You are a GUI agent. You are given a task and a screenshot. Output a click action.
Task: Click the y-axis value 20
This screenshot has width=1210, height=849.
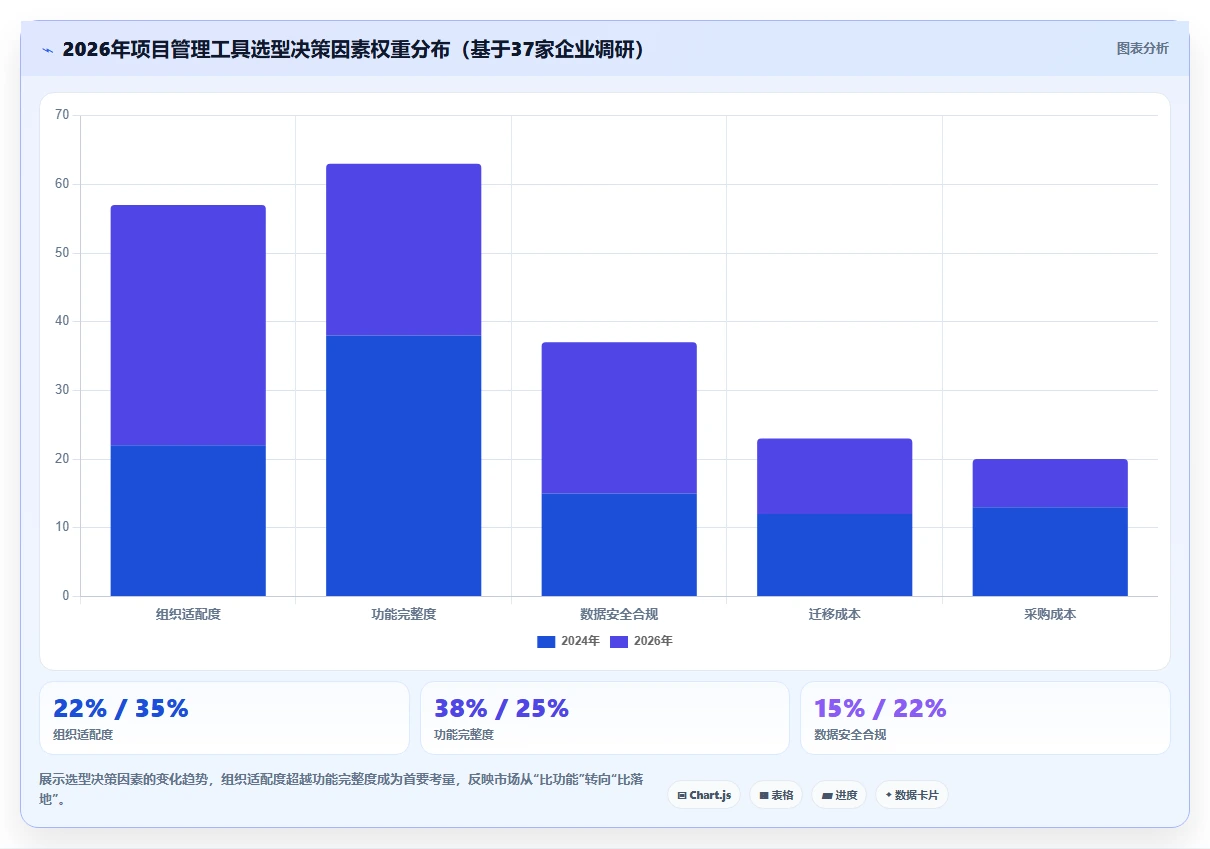coord(63,459)
